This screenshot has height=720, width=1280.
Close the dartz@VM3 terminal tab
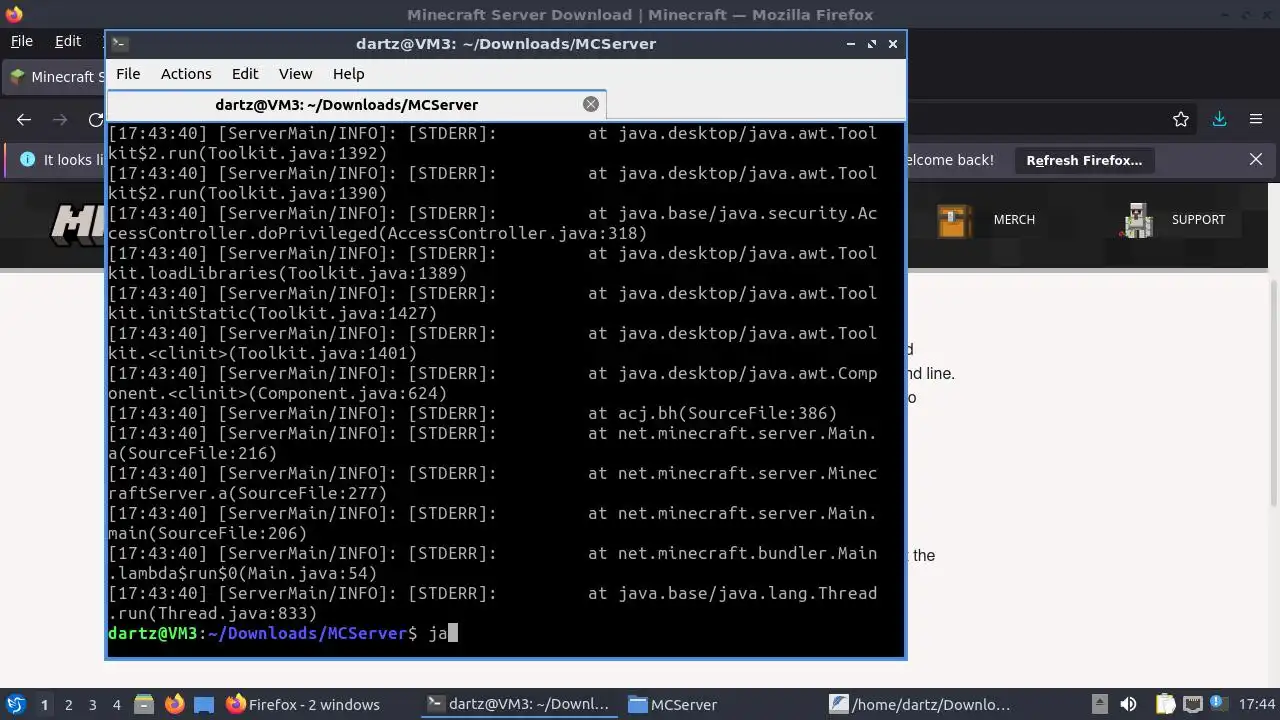[x=591, y=104]
